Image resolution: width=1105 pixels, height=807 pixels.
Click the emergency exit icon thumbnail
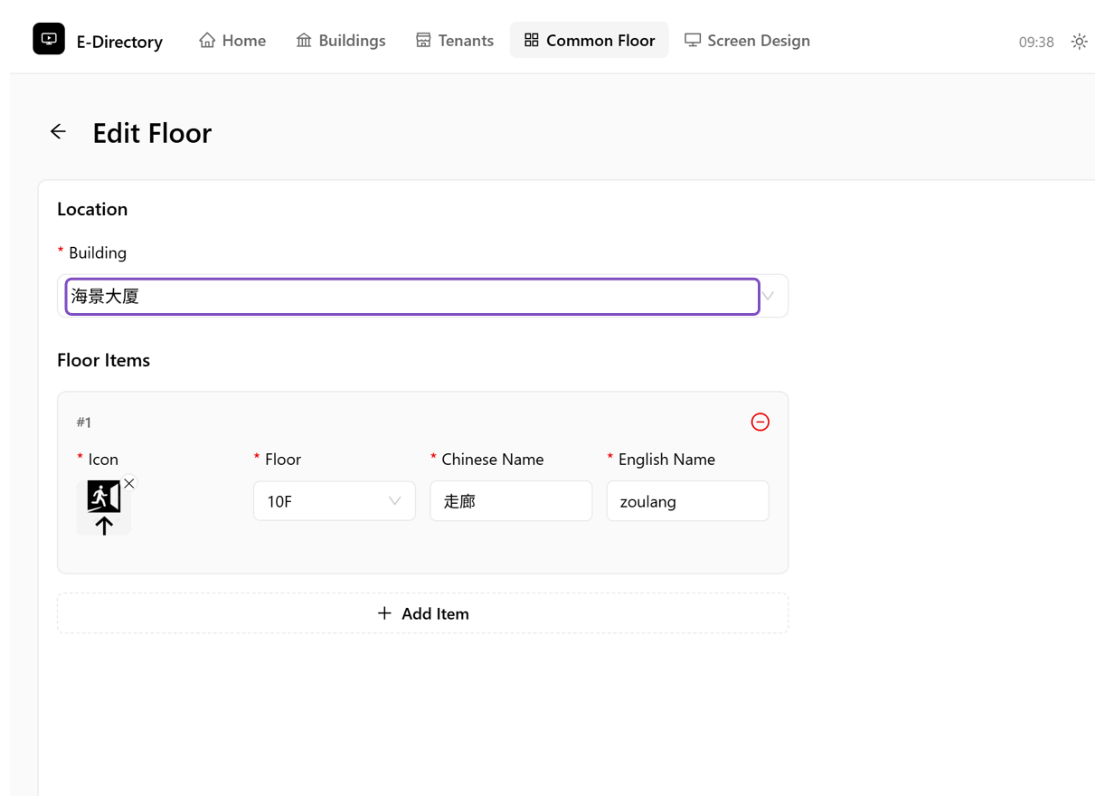(x=104, y=507)
